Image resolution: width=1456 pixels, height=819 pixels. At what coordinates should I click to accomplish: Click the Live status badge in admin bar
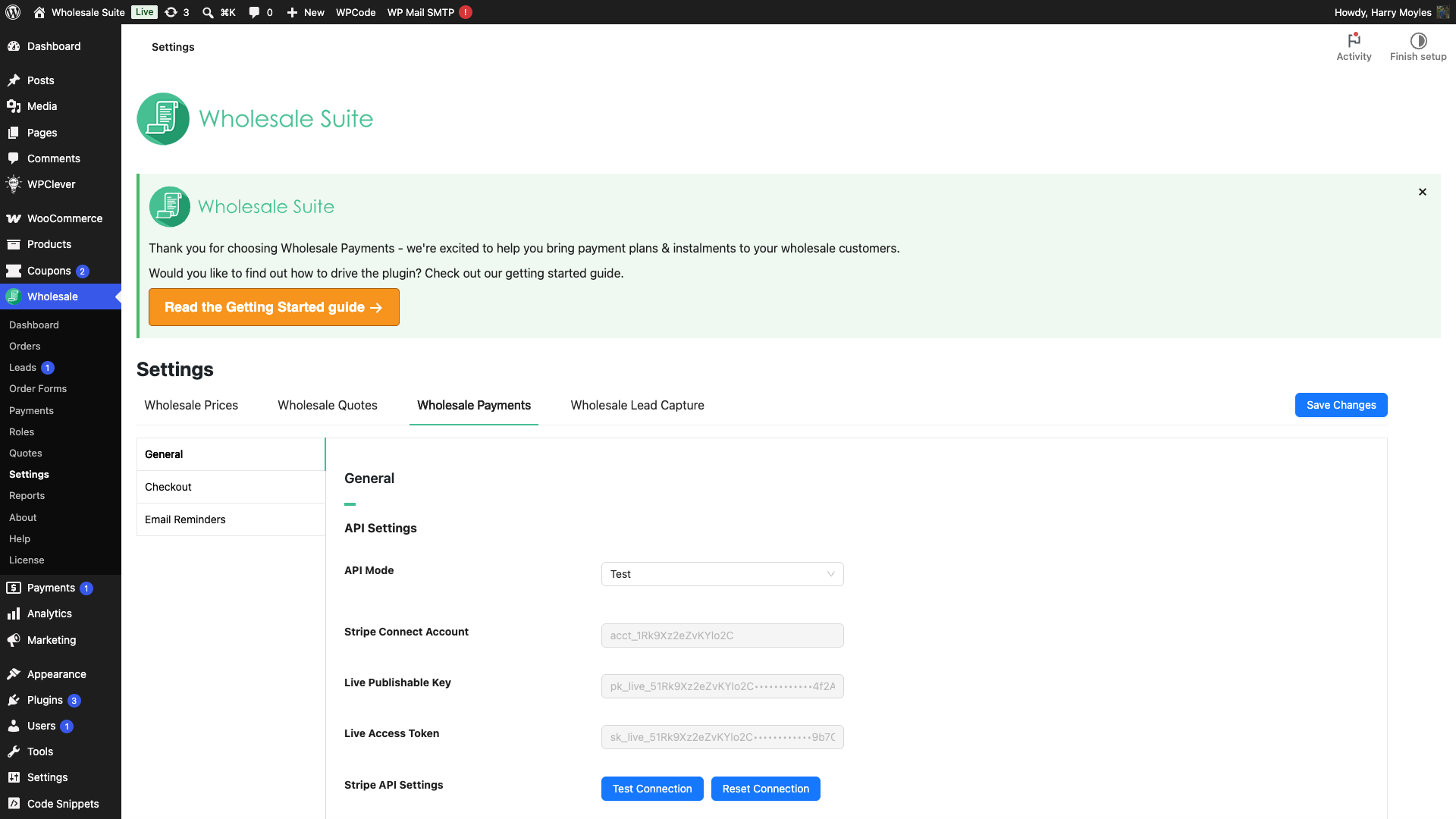coord(144,12)
